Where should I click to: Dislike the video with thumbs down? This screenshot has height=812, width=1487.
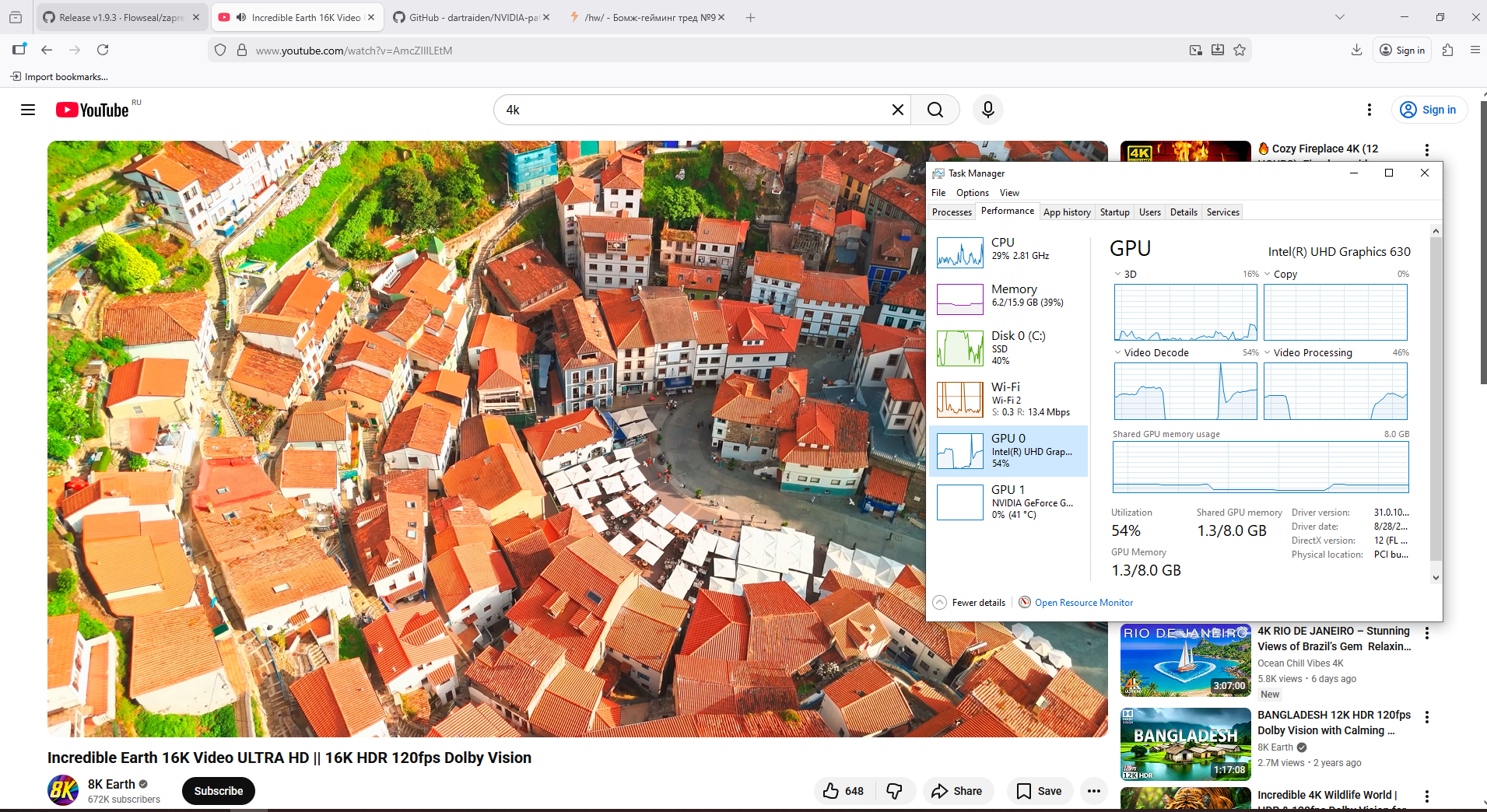coord(895,791)
